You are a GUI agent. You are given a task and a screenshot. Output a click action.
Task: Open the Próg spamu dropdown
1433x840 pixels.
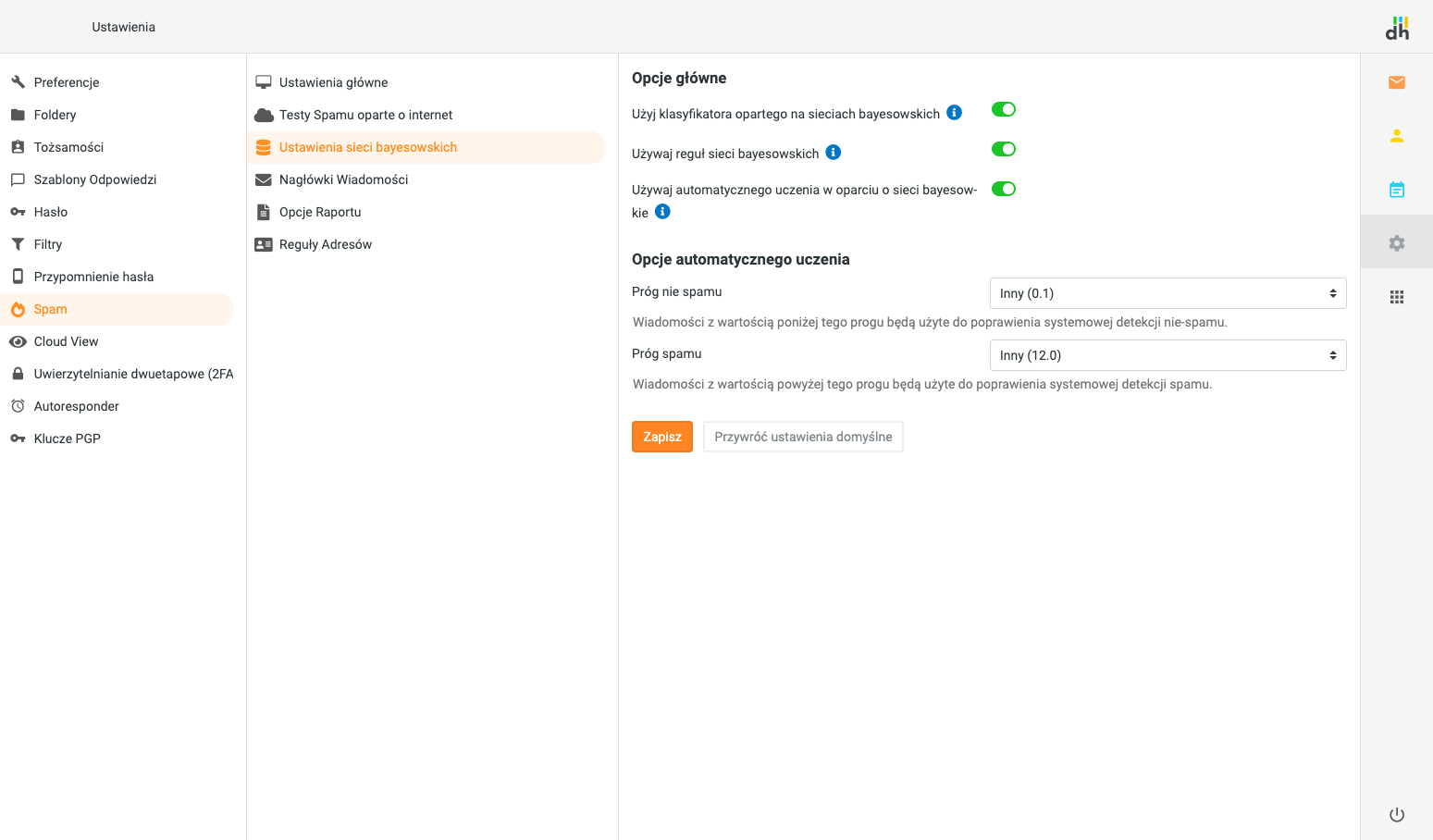pos(1167,355)
